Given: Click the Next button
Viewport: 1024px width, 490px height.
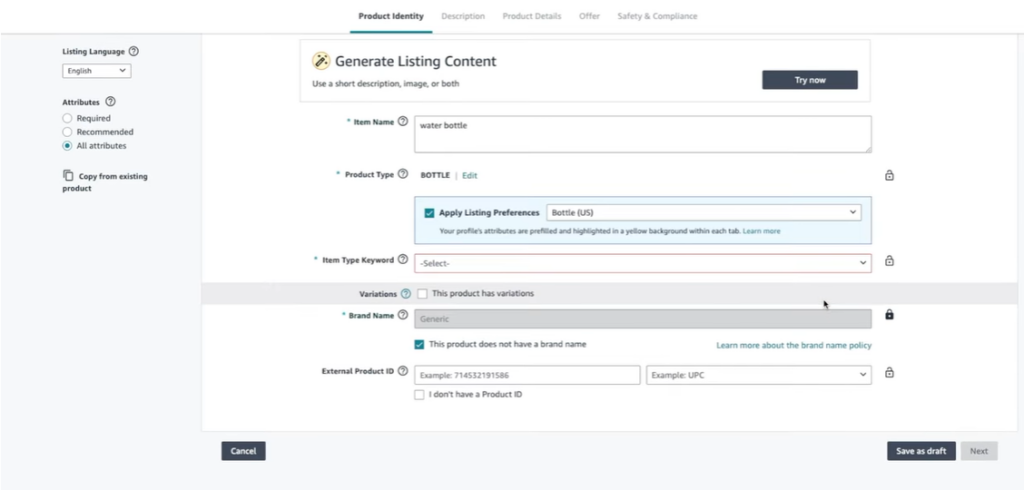Looking at the screenshot, I should (x=979, y=451).
